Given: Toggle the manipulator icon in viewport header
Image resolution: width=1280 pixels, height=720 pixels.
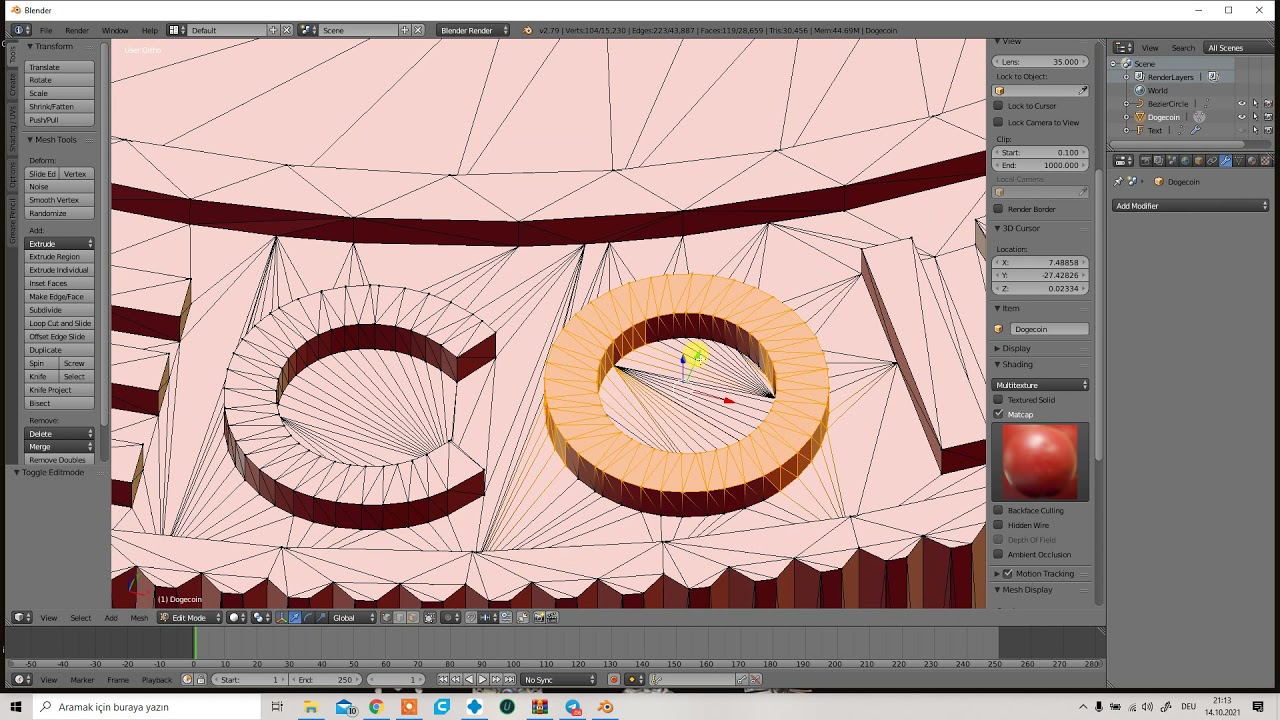Looking at the screenshot, I should [282, 618].
